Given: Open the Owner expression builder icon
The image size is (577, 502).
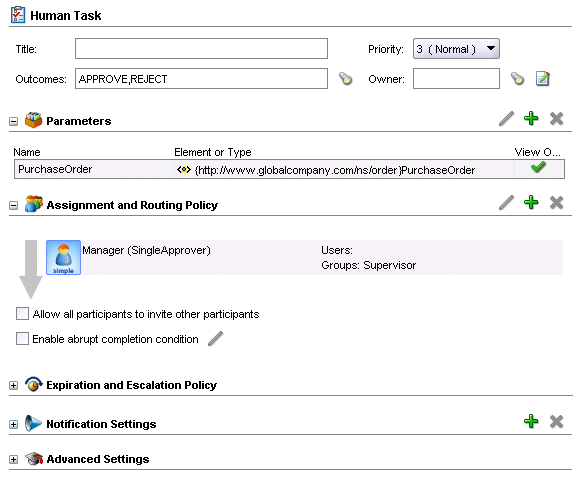Looking at the screenshot, I should (x=542, y=79).
